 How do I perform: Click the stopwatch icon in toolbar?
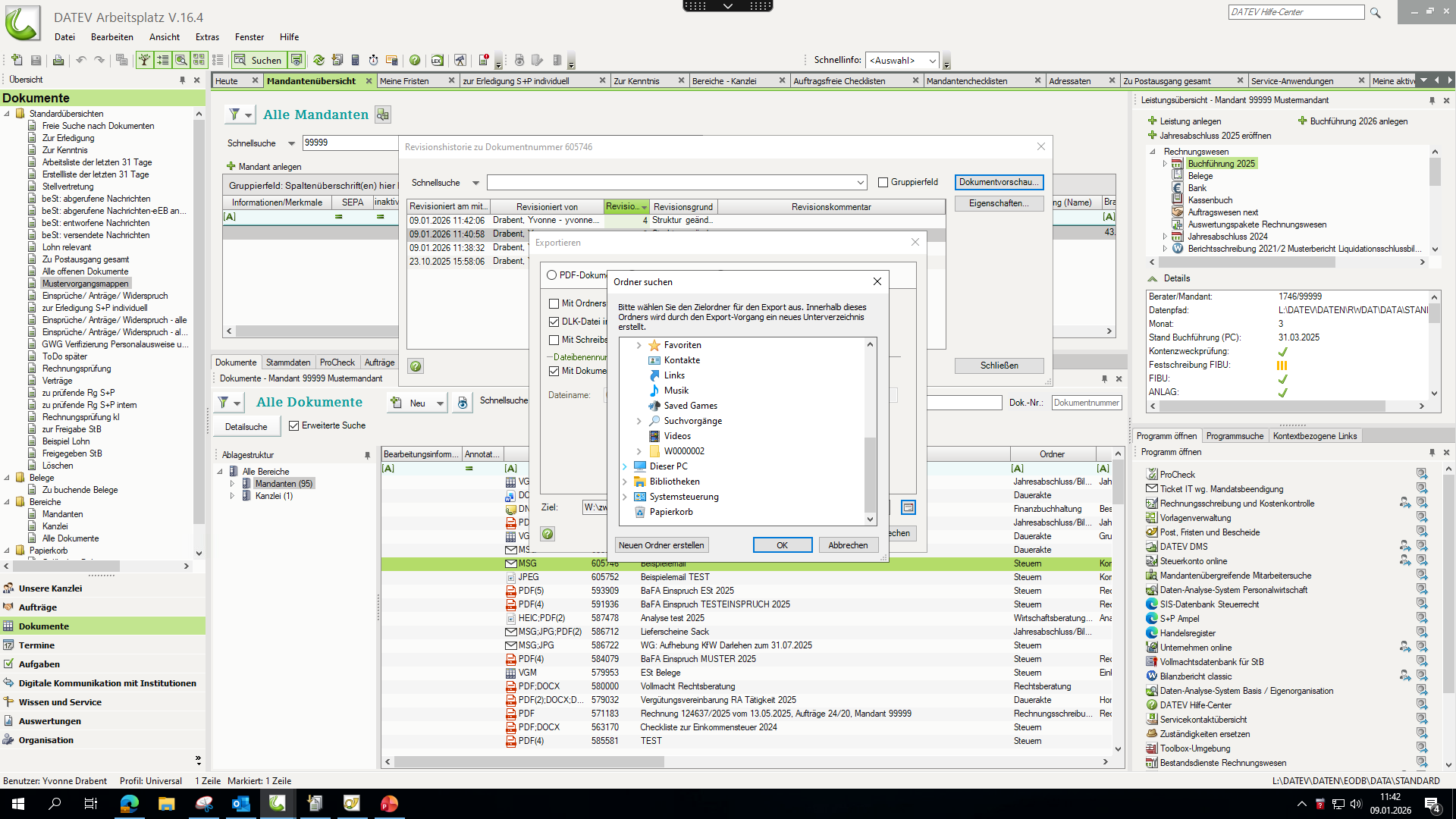pos(373,60)
